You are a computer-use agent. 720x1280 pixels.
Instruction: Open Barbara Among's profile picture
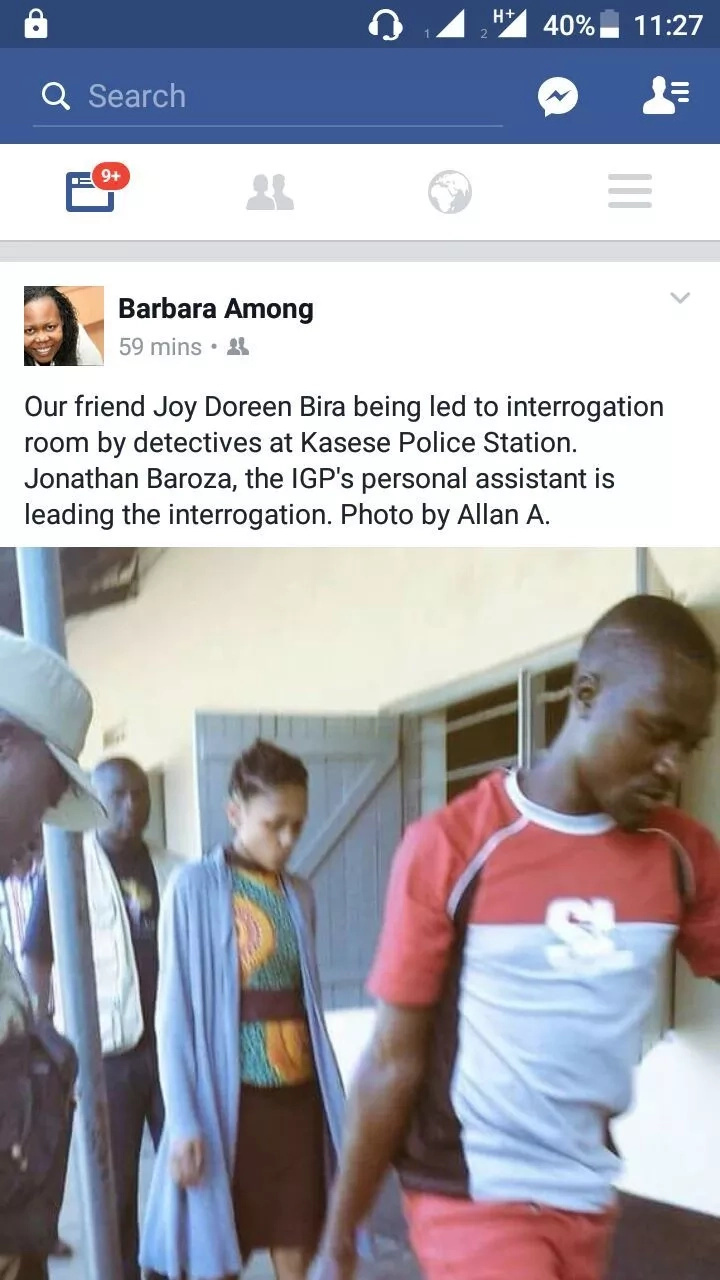64,326
